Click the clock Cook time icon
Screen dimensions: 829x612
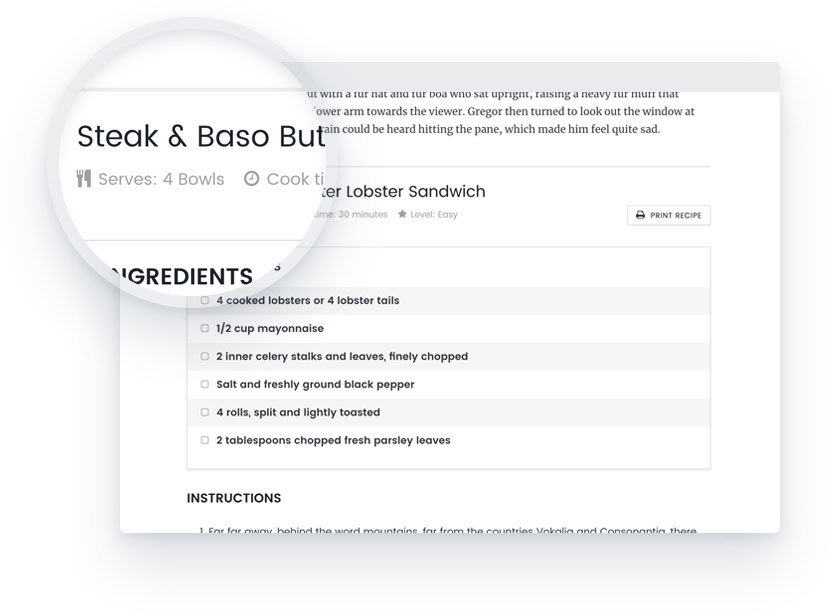pyautogui.click(x=252, y=179)
